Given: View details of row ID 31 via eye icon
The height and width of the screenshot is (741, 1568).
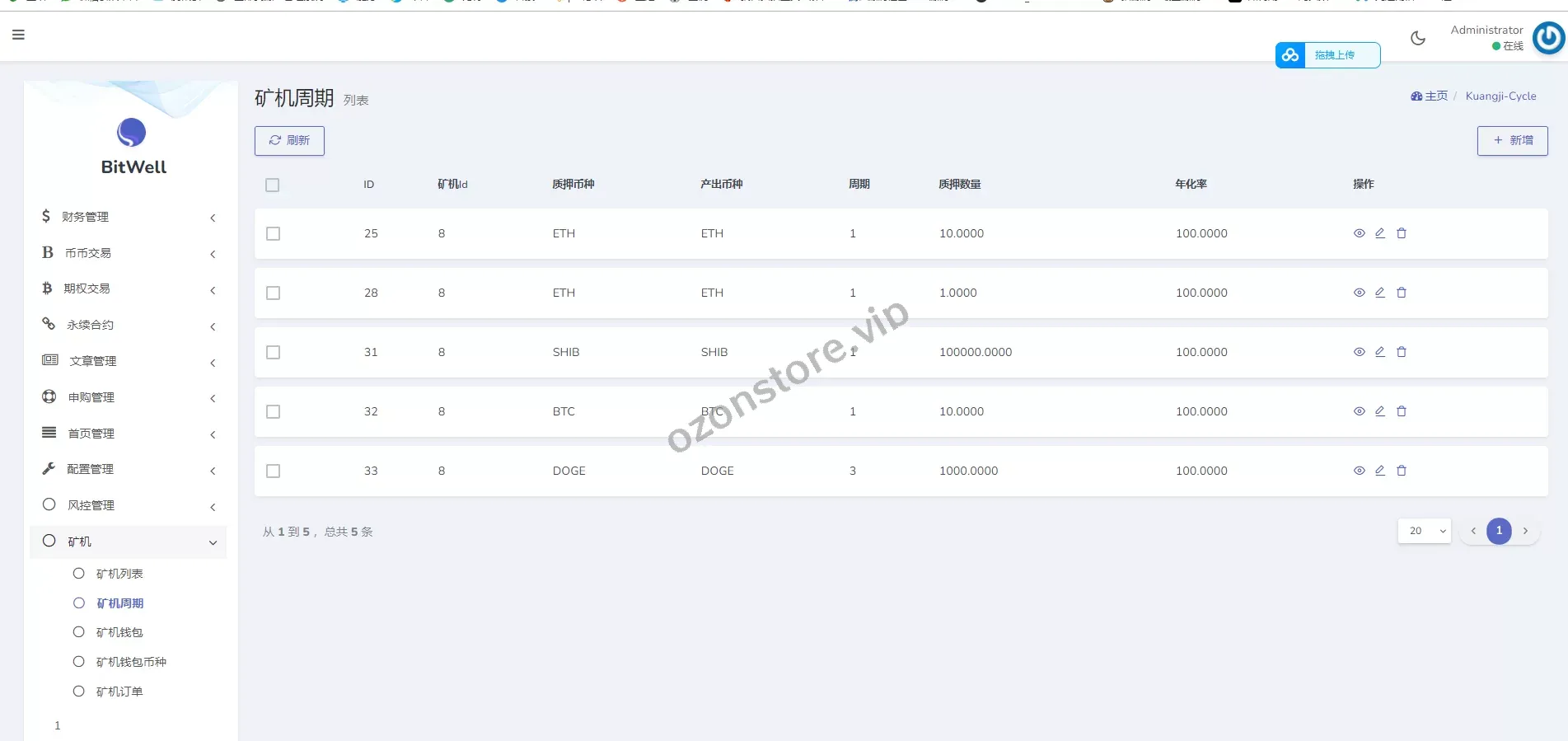Looking at the screenshot, I should click(1359, 352).
